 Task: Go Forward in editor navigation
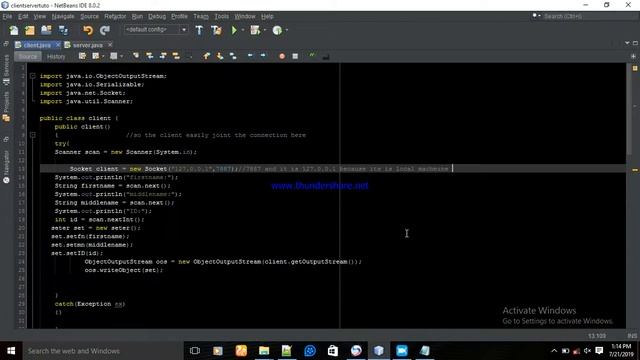[x=114, y=56]
